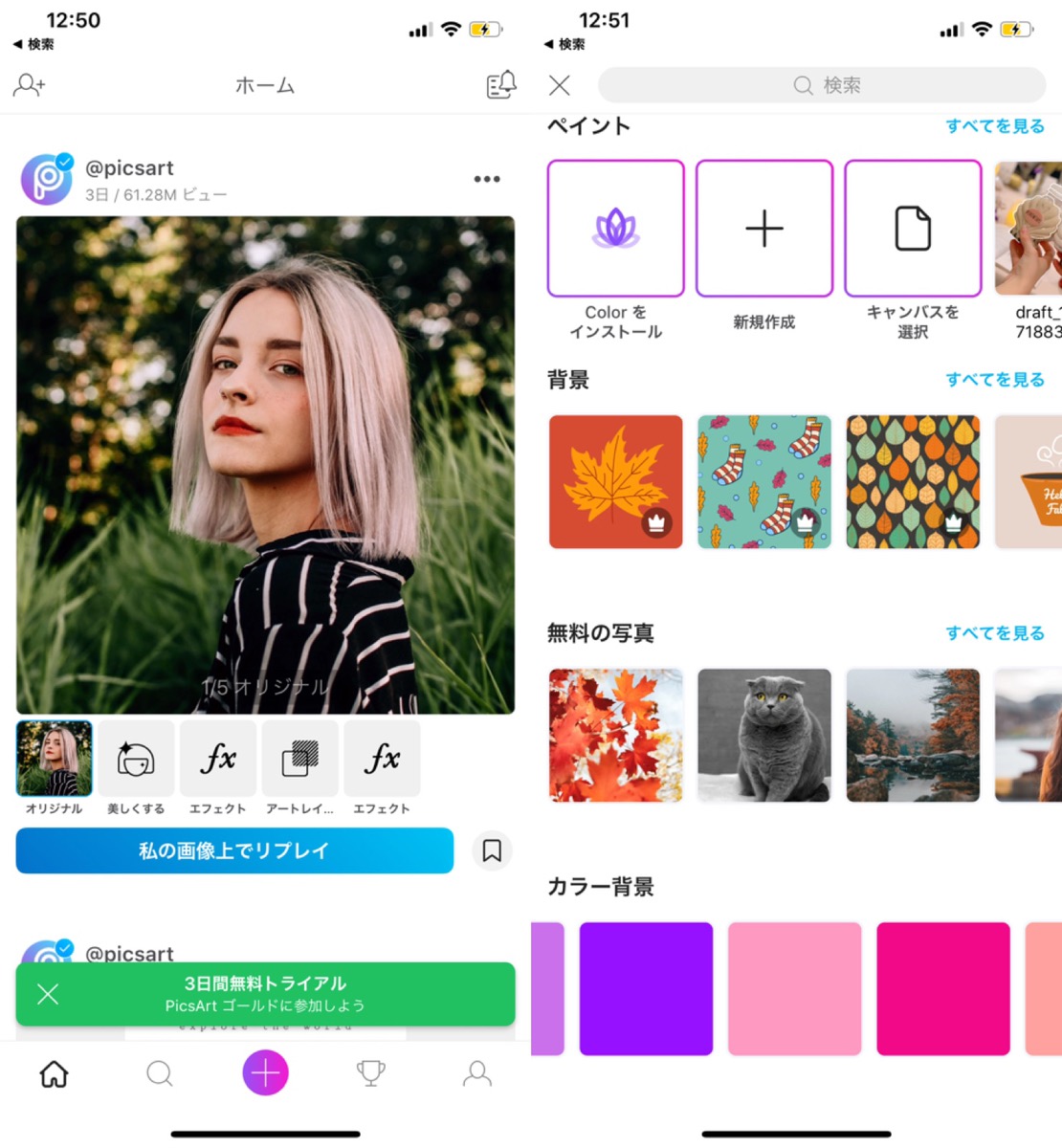
Task: Open the notifications bell icon
Action: [x=499, y=84]
